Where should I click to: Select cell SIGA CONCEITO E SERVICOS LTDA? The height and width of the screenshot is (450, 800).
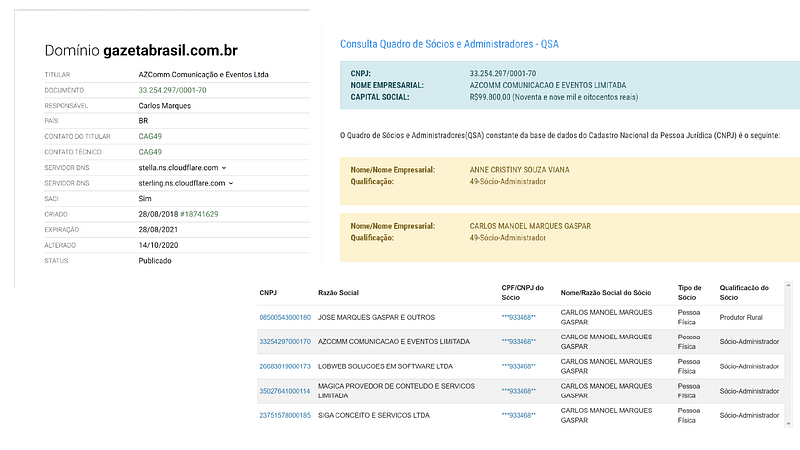(373, 415)
